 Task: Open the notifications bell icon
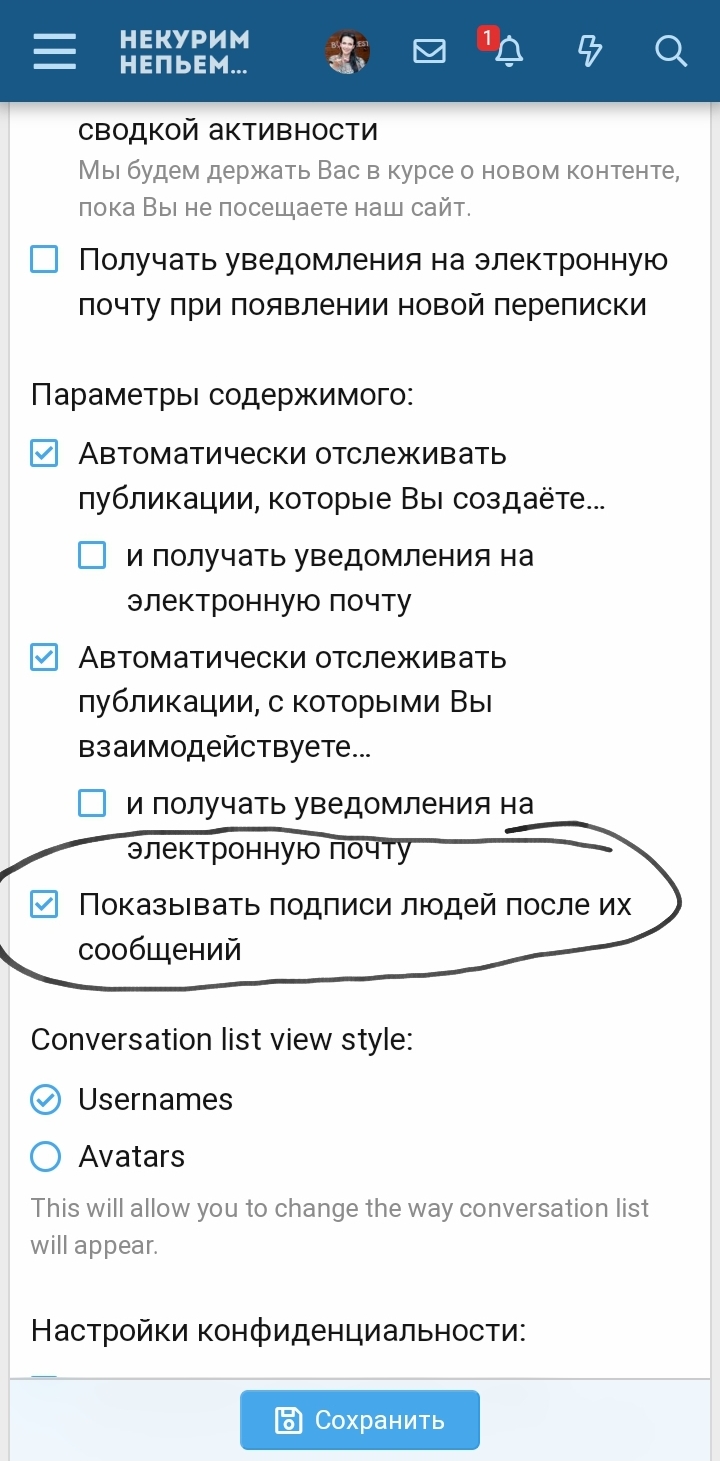click(510, 52)
